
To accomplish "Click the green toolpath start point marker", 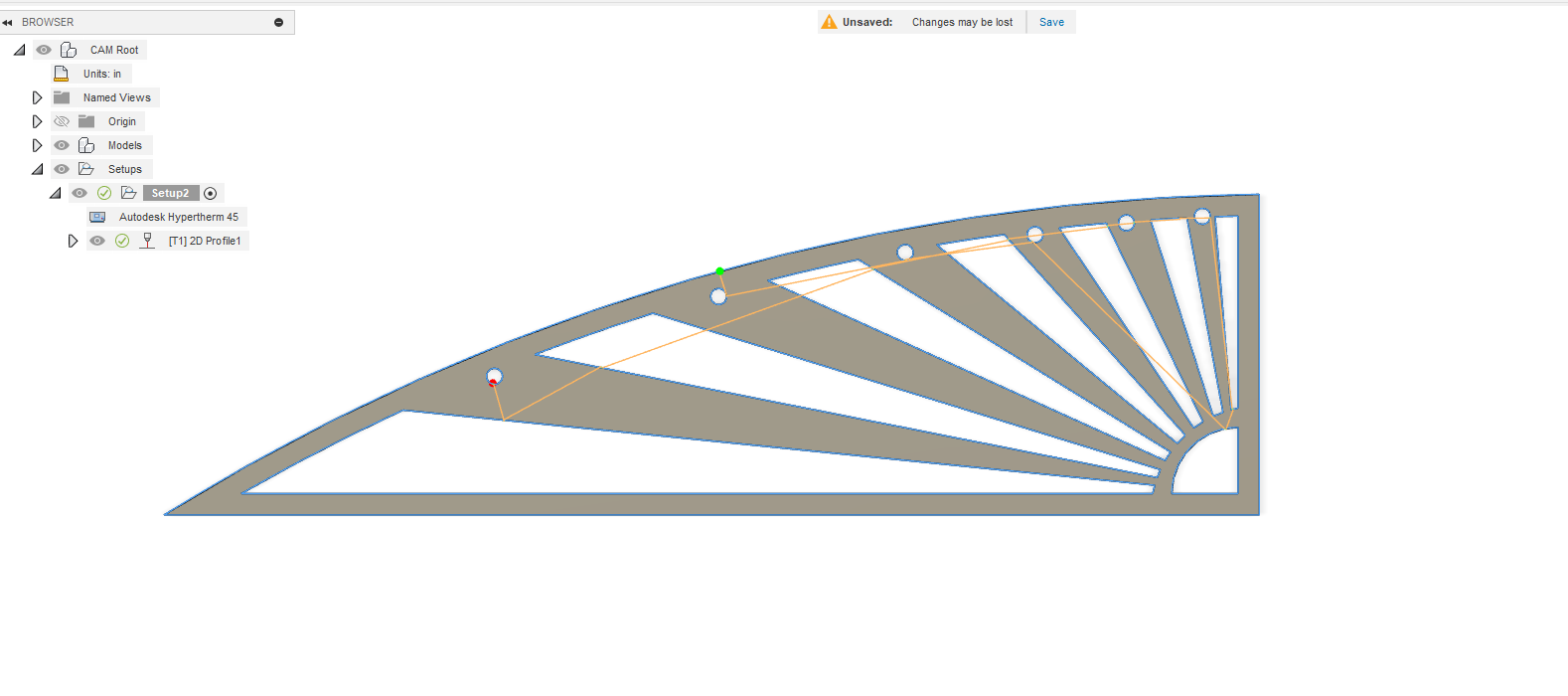I will pyautogui.click(x=720, y=270).
